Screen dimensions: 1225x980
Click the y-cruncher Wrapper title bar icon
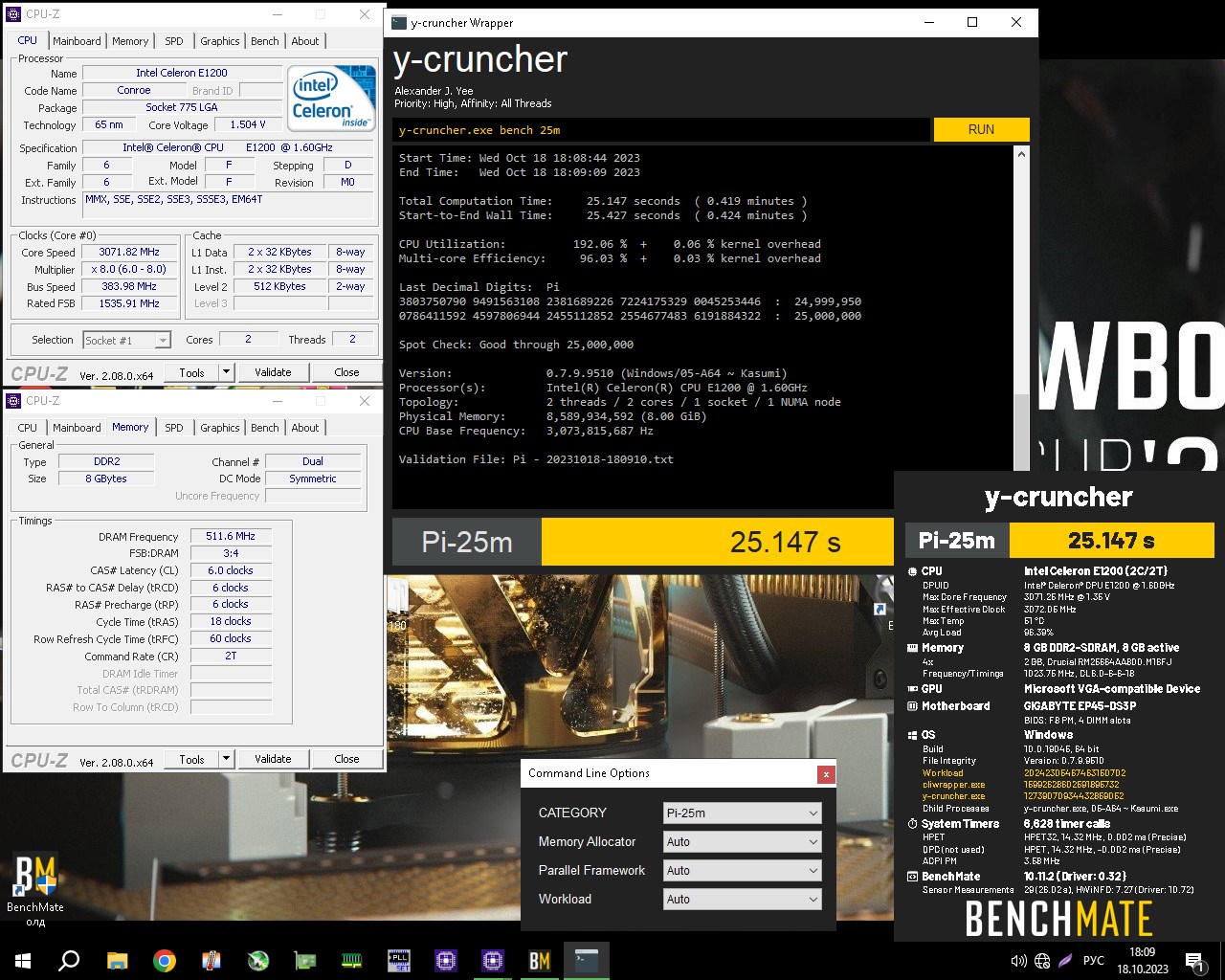[399, 22]
